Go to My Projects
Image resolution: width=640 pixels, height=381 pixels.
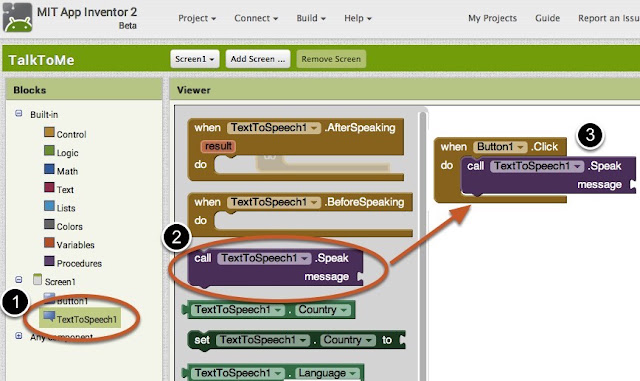(x=492, y=18)
